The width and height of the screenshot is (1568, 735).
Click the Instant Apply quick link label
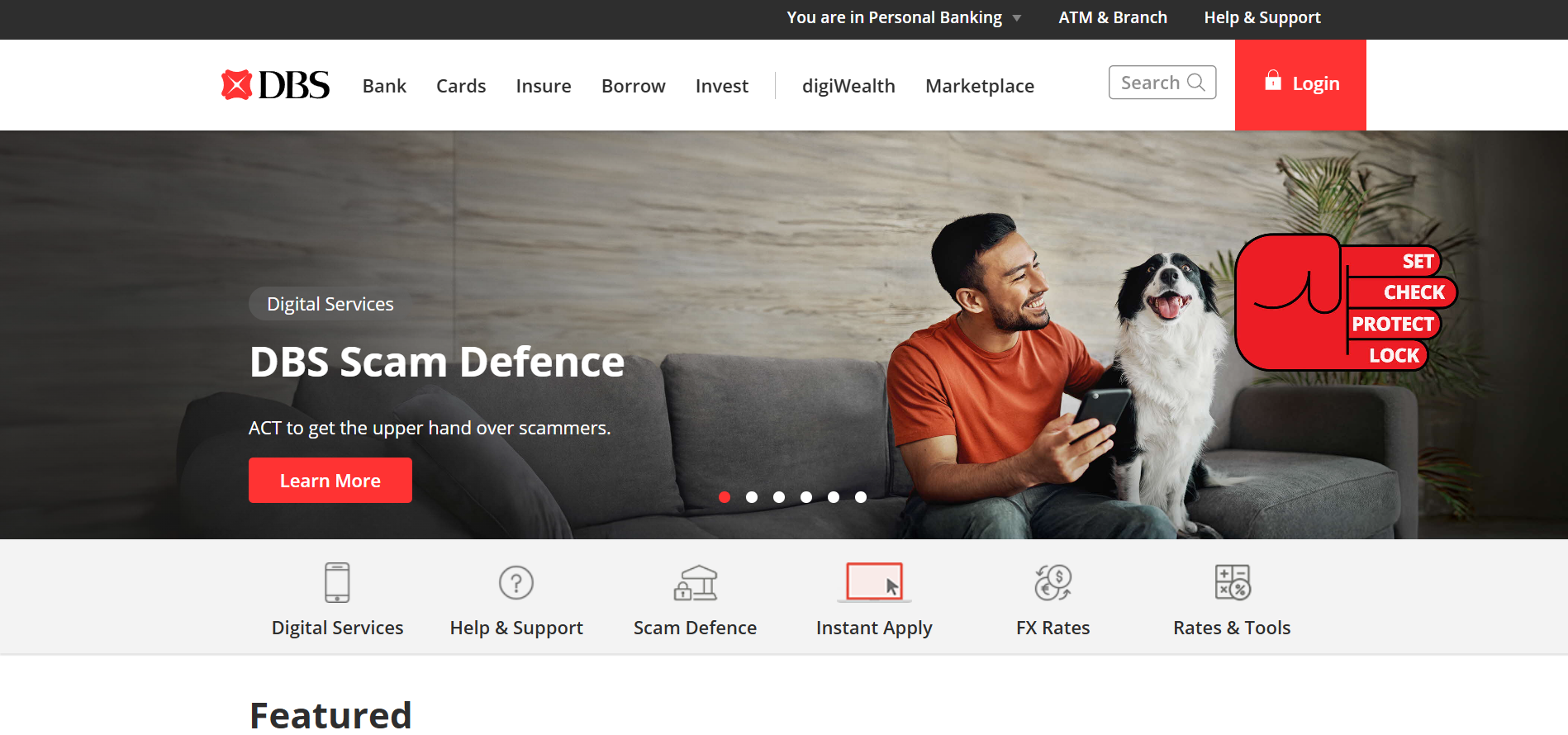tap(874, 628)
